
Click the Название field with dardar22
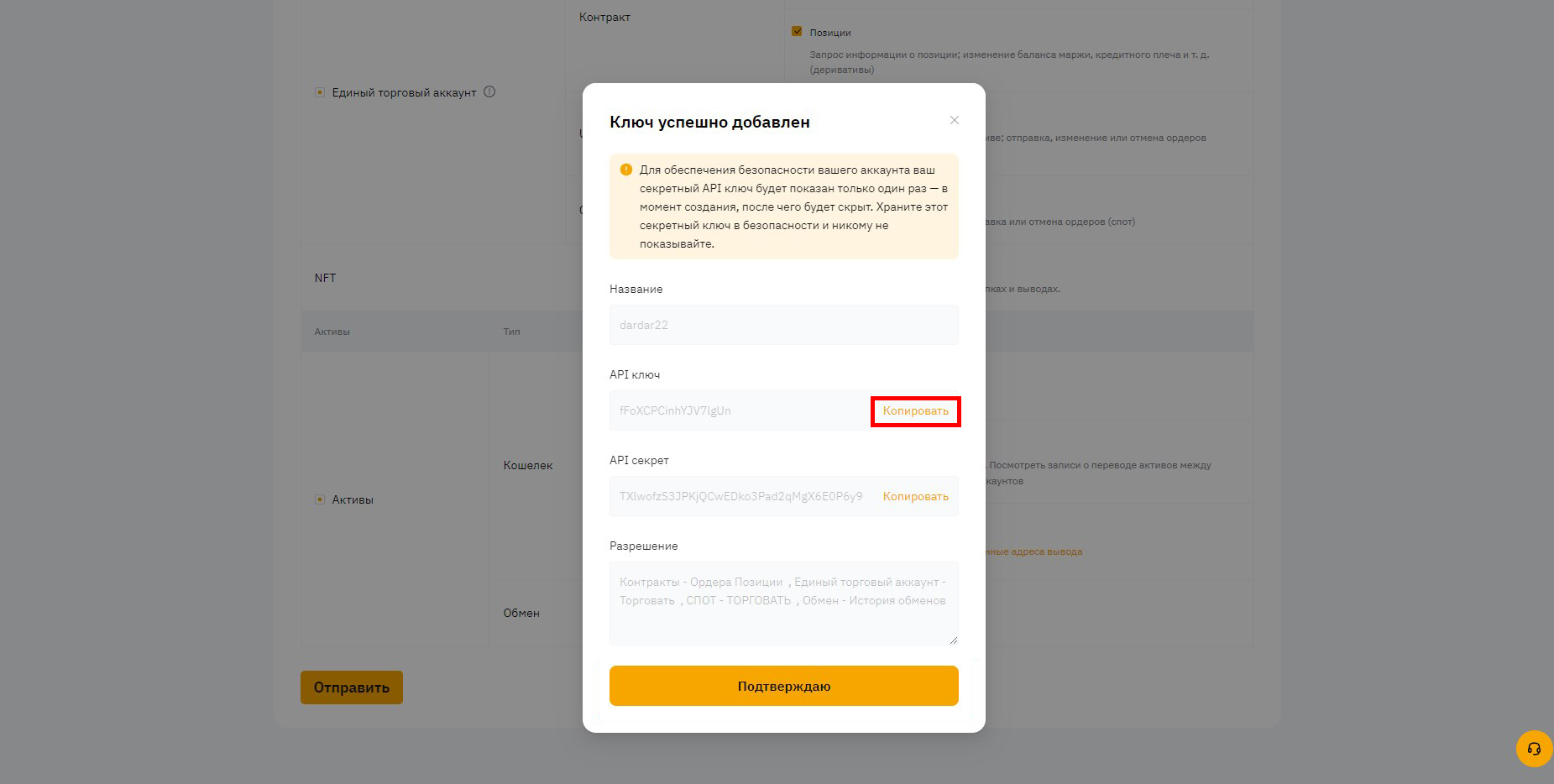[783, 325]
